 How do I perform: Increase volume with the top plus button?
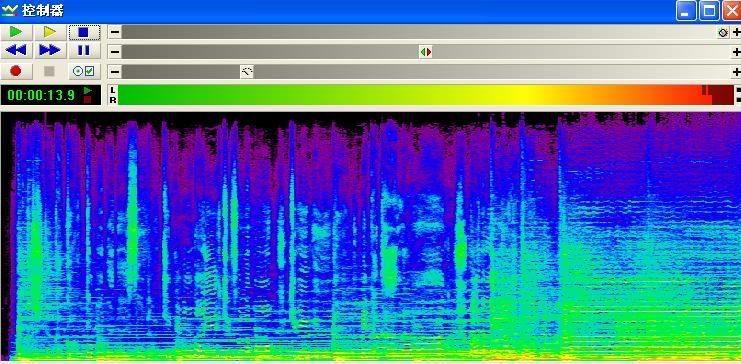pyautogui.click(x=736, y=32)
